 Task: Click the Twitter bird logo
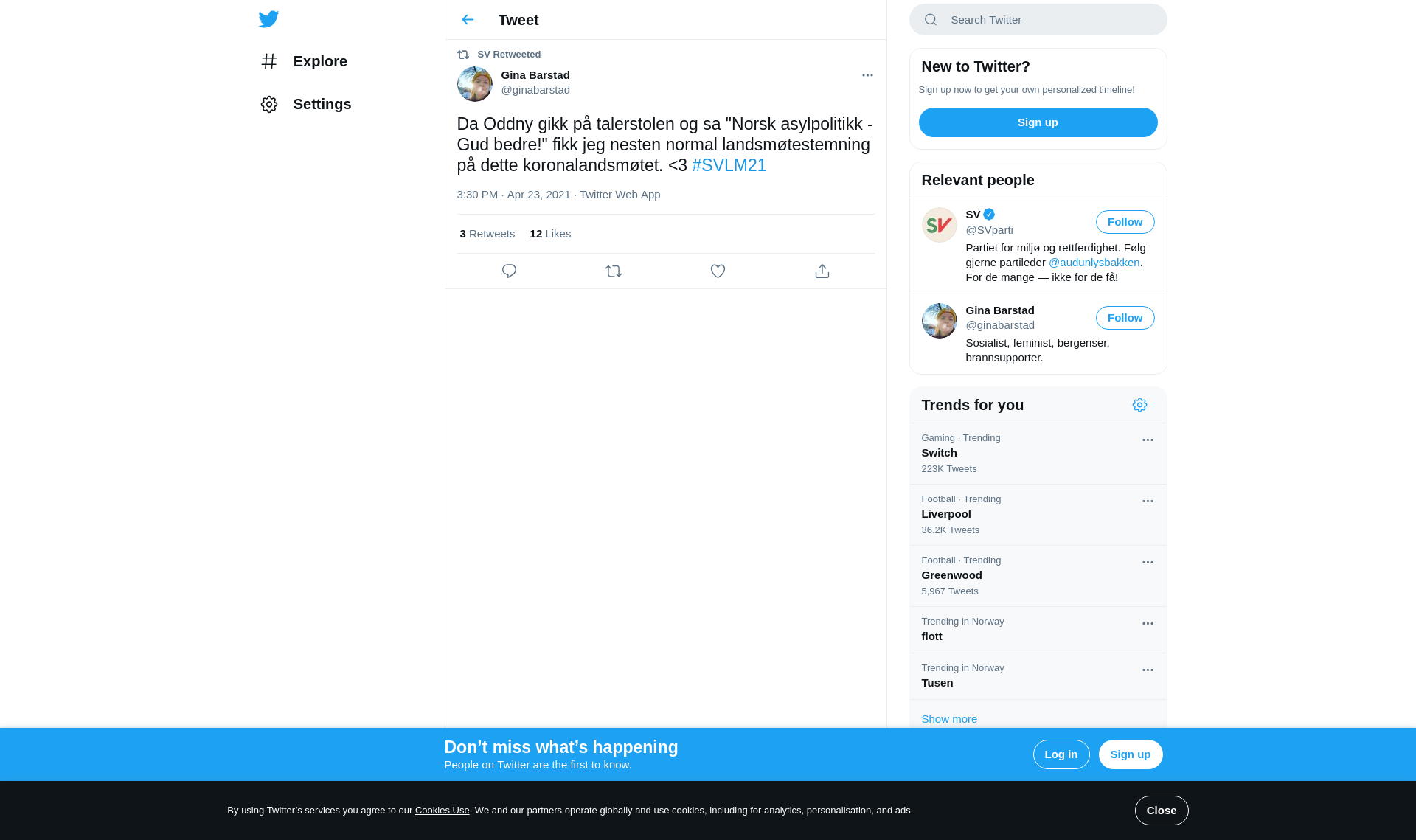[268, 19]
